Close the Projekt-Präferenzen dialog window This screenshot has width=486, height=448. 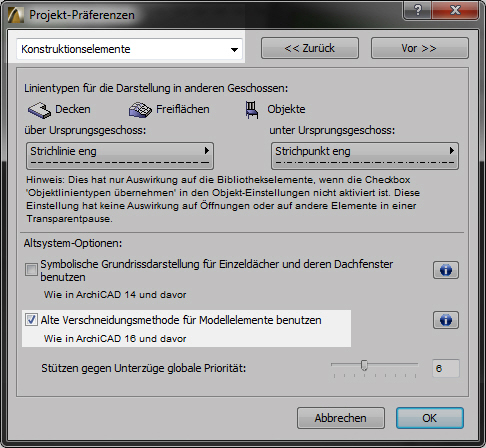tap(455, 10)
